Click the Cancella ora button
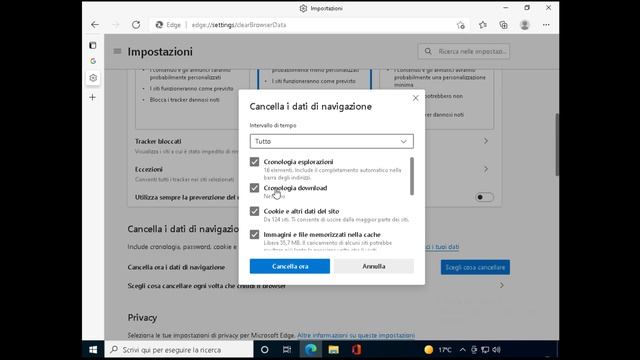Viewport: 640px width, 360px height. click(290, 266)
